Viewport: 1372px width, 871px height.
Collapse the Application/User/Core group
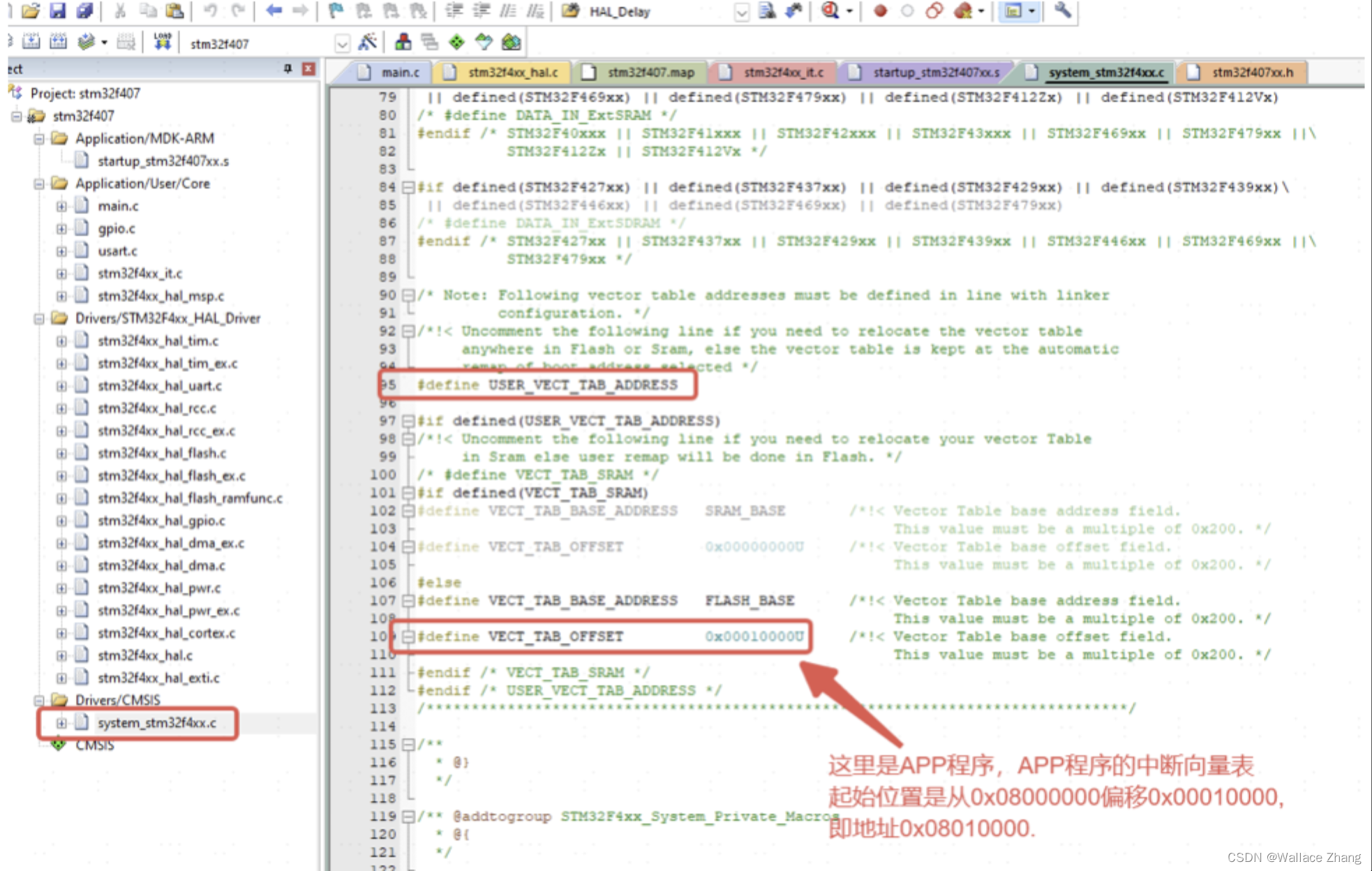pyautogui.click(x=39, y=184)
